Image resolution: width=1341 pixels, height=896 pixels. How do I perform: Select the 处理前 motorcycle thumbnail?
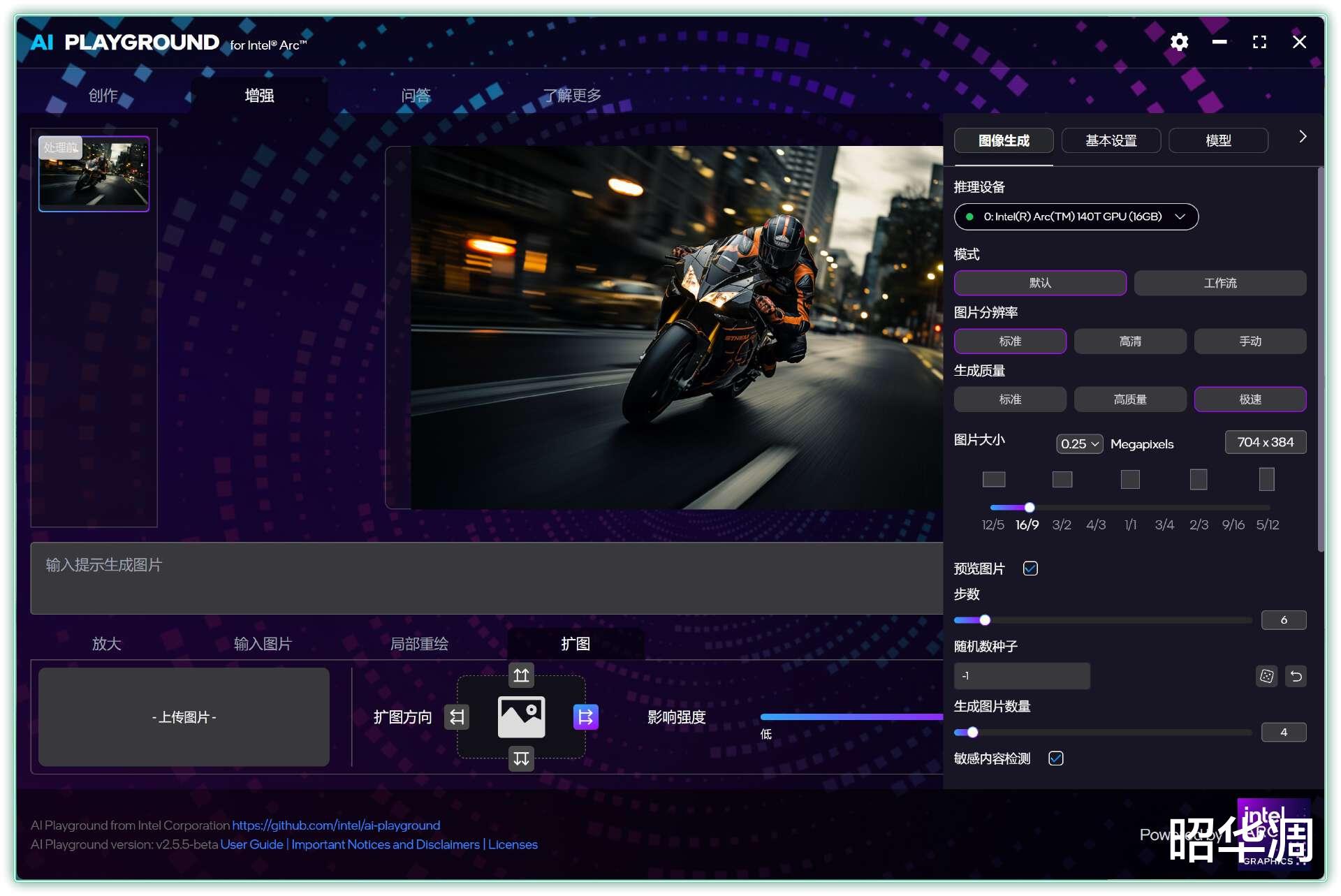coord(94,174)
